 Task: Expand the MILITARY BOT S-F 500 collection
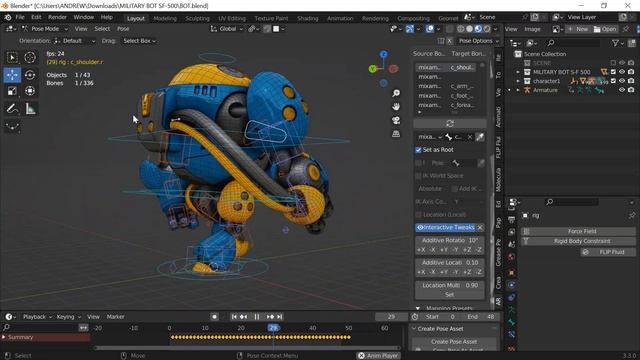pos(518,72)
